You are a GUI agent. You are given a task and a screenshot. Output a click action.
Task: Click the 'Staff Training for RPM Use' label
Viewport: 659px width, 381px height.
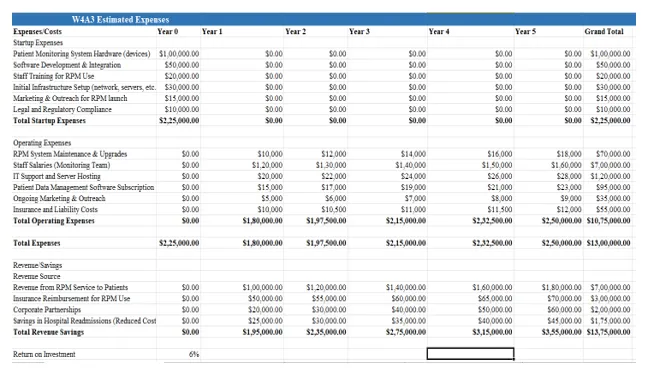53,76
